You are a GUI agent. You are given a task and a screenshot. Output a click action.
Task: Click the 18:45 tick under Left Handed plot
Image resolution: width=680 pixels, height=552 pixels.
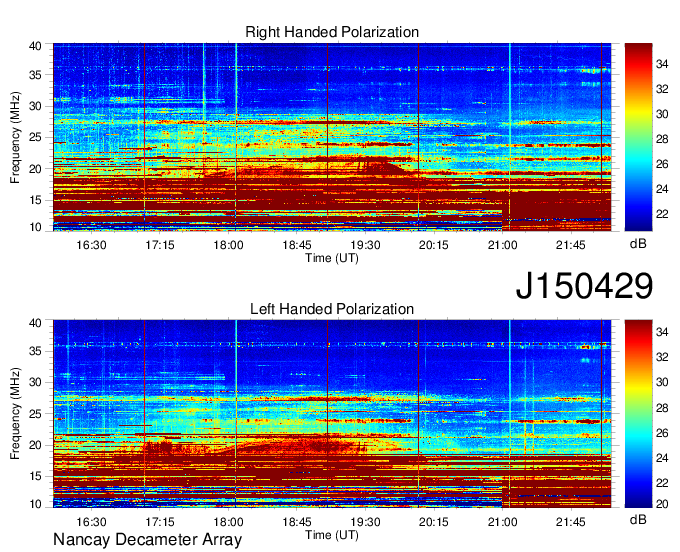point(297,522)
